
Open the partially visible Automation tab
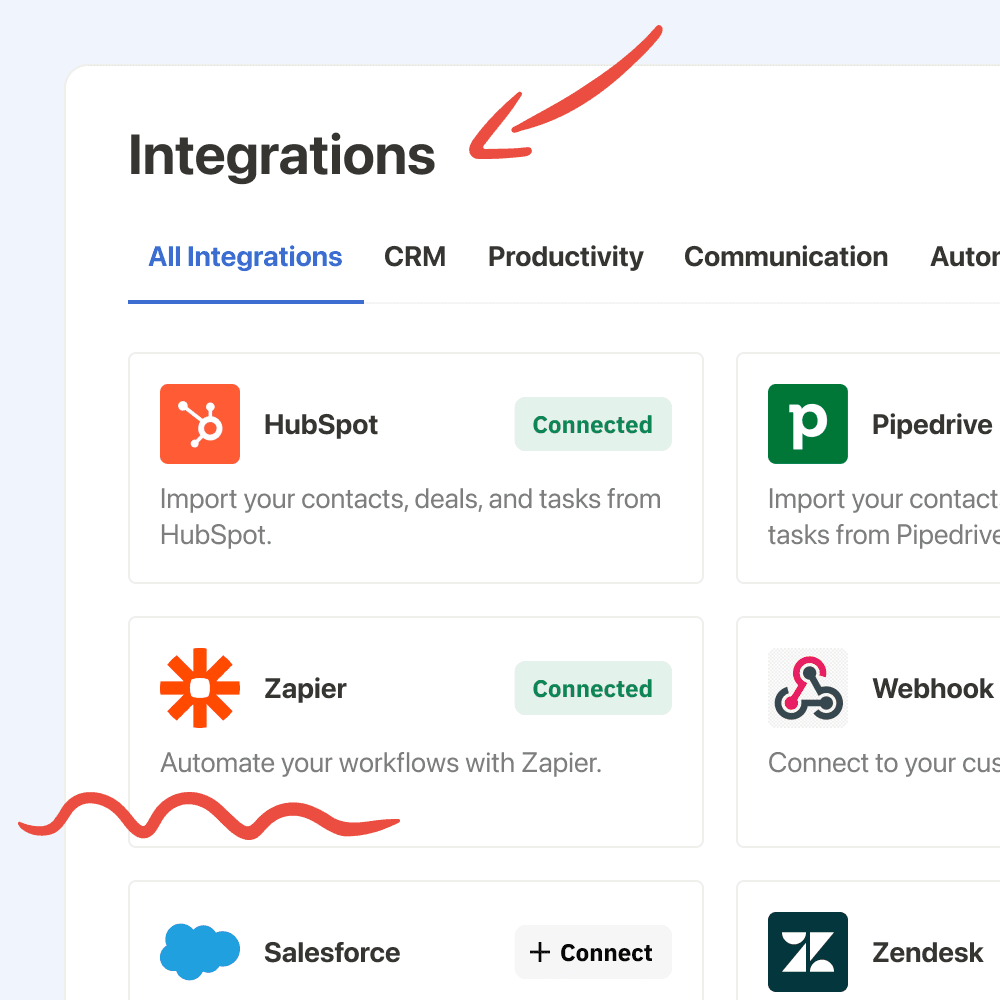click(964, 257)
